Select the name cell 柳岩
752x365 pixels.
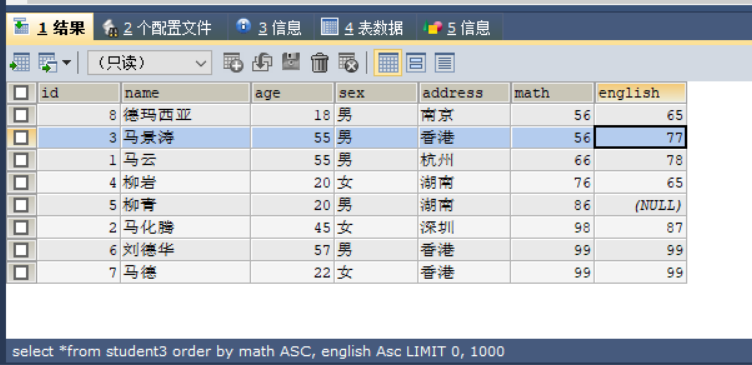186,183
